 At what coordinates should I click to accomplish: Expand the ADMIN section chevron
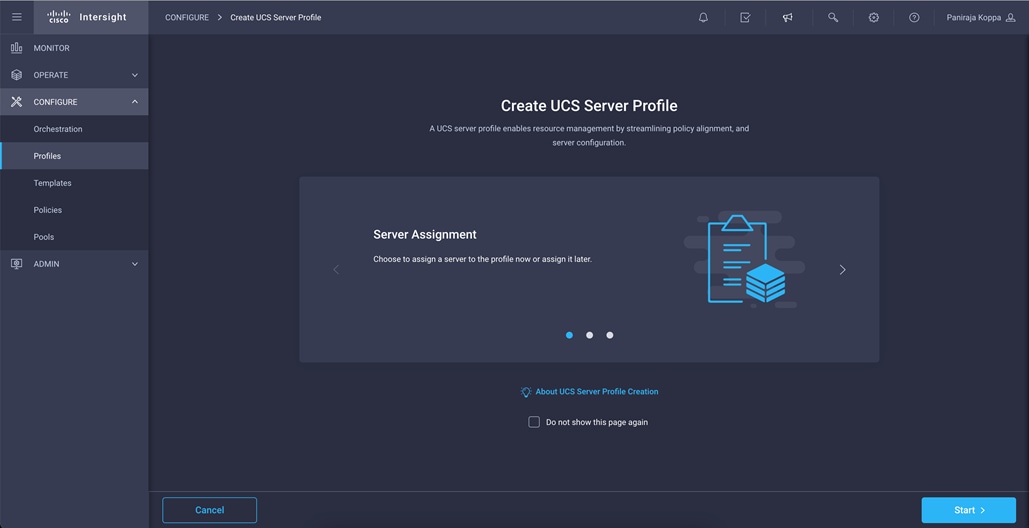(x=135, y=264)
